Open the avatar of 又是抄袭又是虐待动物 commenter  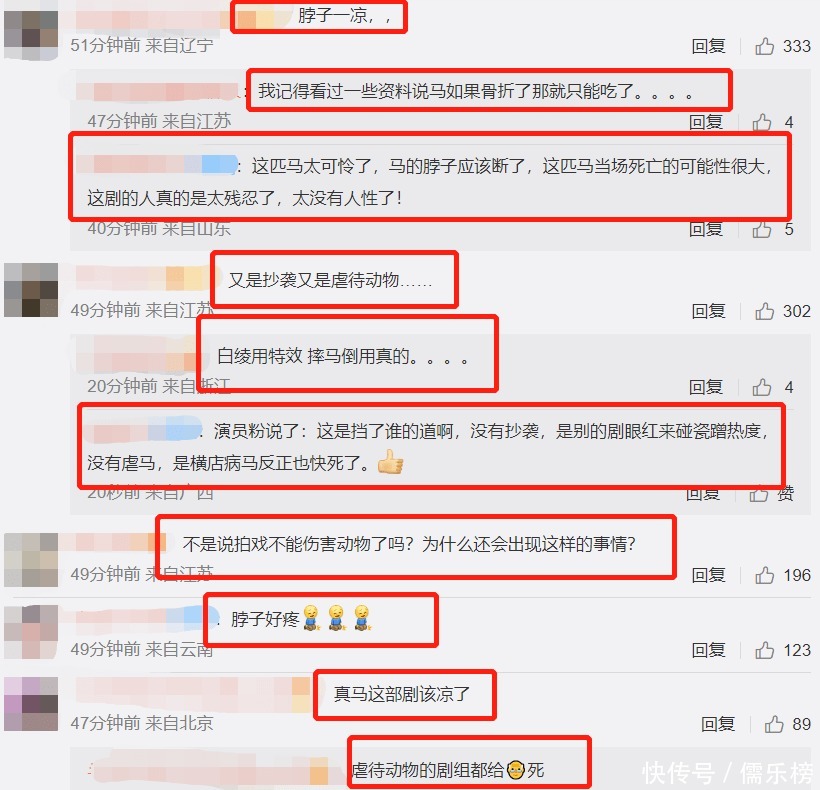point(31,290)
